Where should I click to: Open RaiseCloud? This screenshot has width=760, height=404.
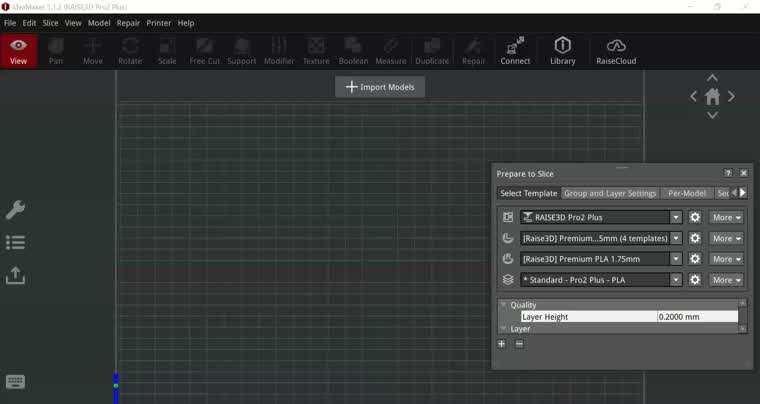616,51
